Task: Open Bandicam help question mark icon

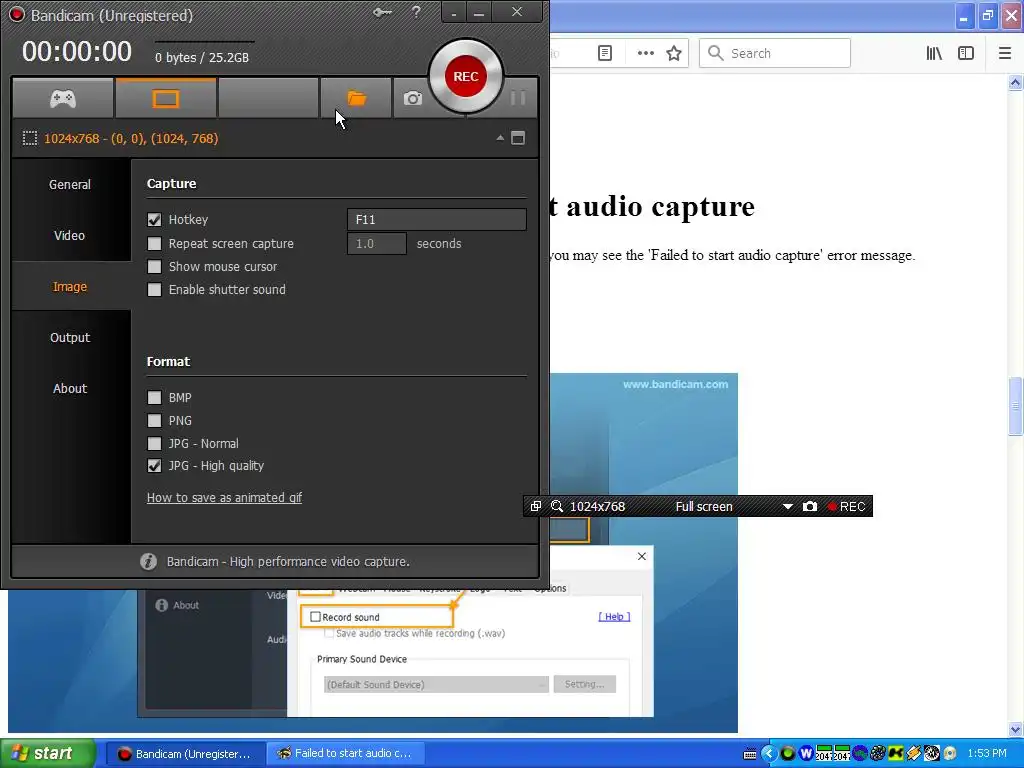Action: (x=416, y=12)
